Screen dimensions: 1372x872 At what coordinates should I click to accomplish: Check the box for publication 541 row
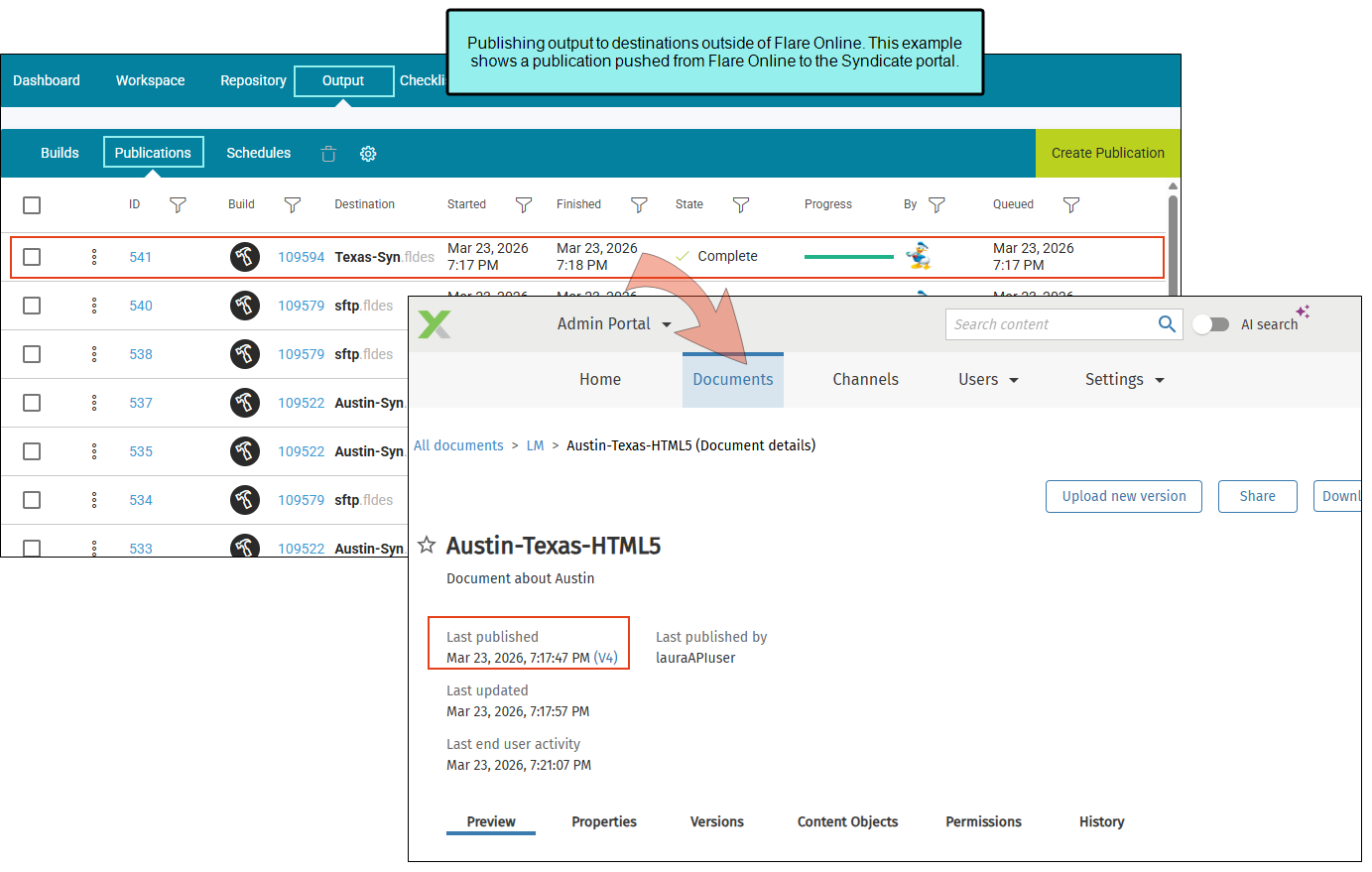pyautogui.click(x=32, y=257)
